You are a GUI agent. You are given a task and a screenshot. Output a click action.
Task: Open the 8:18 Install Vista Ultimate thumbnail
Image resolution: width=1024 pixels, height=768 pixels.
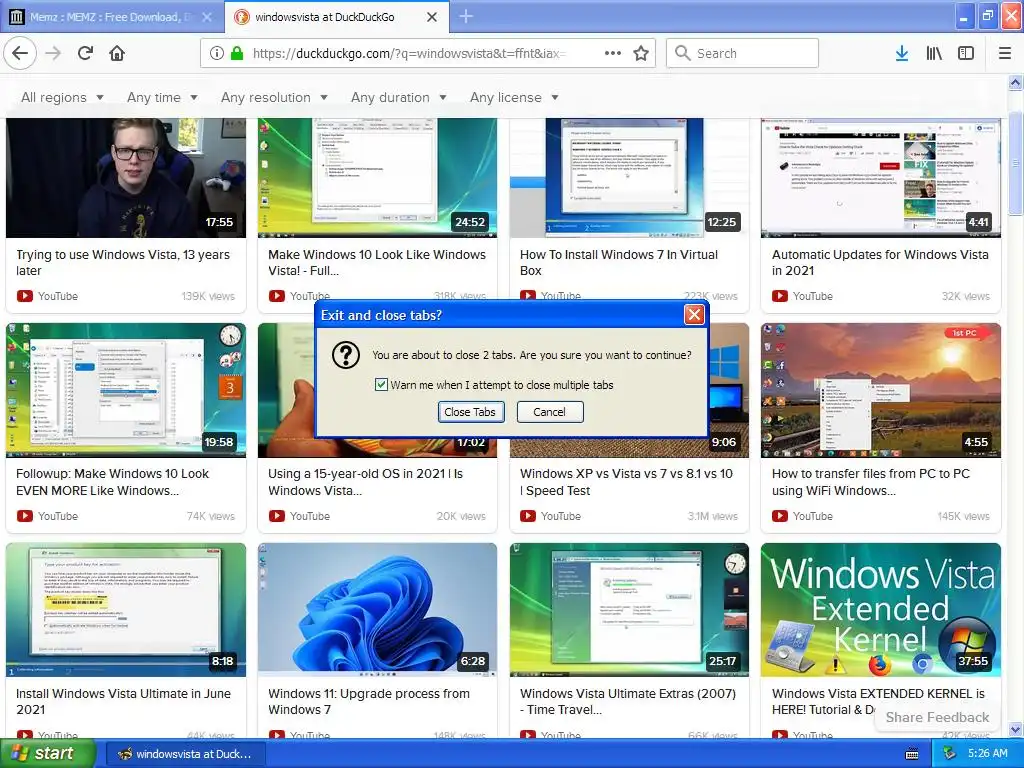coord(126,610)
